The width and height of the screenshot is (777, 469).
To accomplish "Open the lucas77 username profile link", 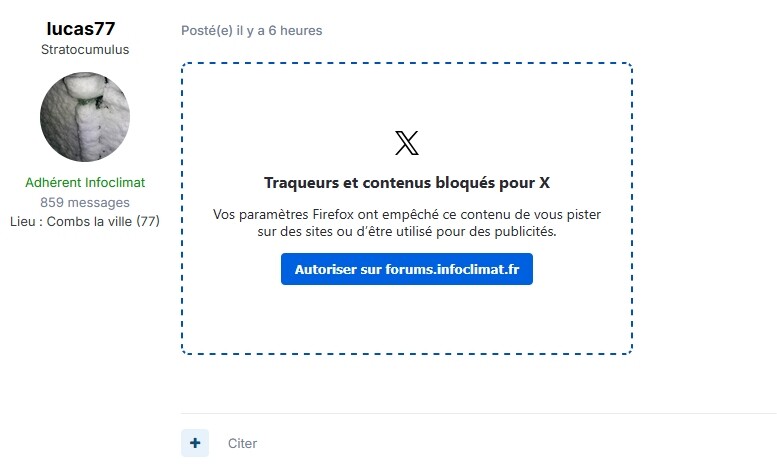I will point(81,29).
